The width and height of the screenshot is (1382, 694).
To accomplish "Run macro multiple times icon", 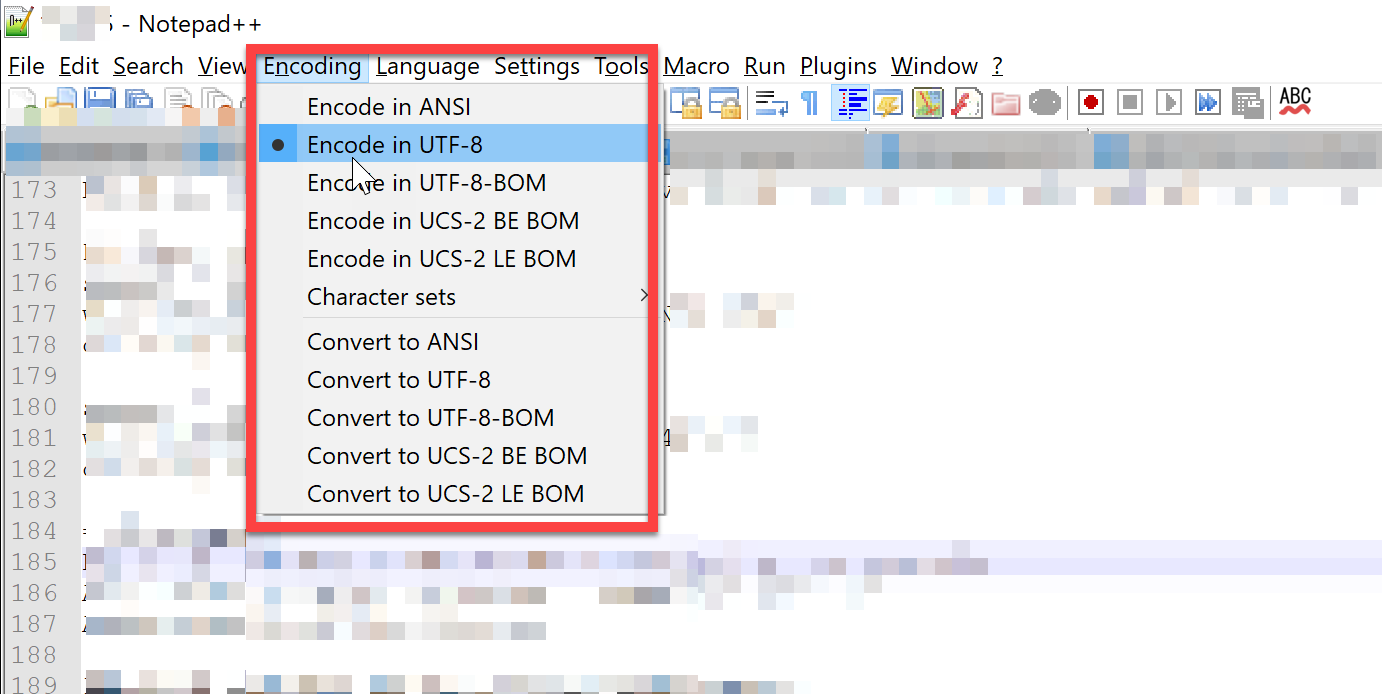I will [x=1208, y=102].
